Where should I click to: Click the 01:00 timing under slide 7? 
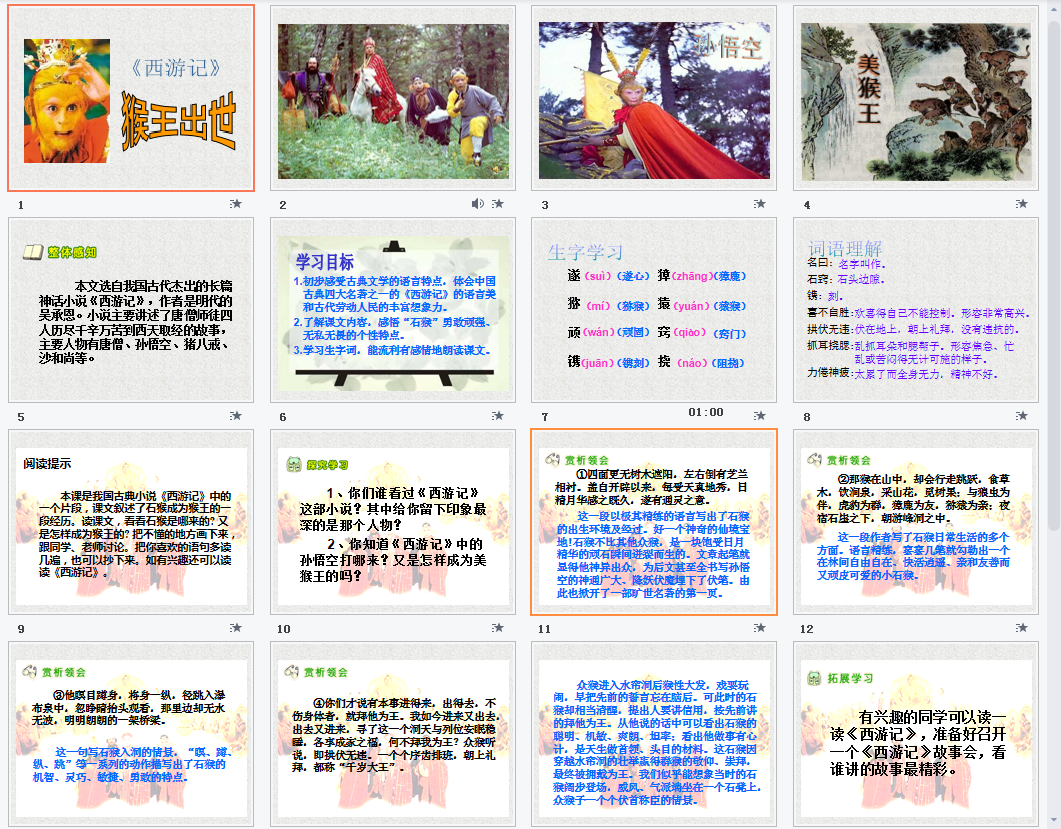click(x=706, y=412)
